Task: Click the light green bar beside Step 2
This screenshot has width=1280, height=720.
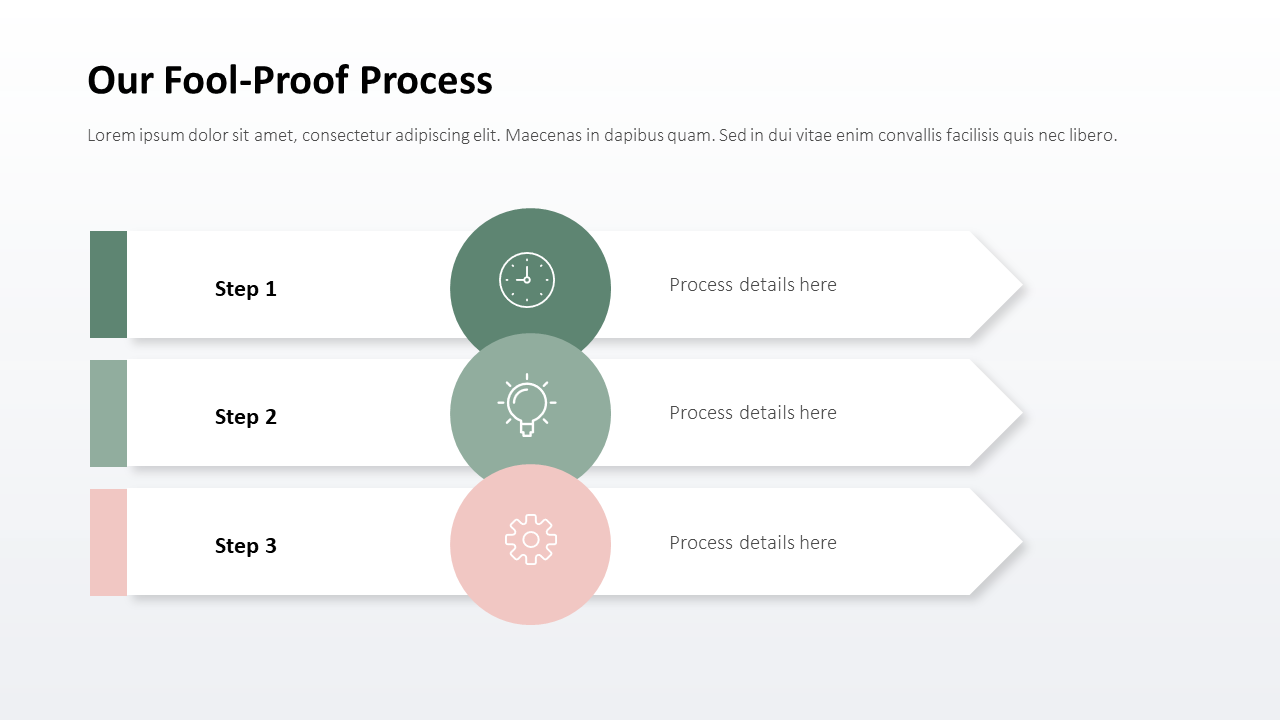Action: pos(108,413)
